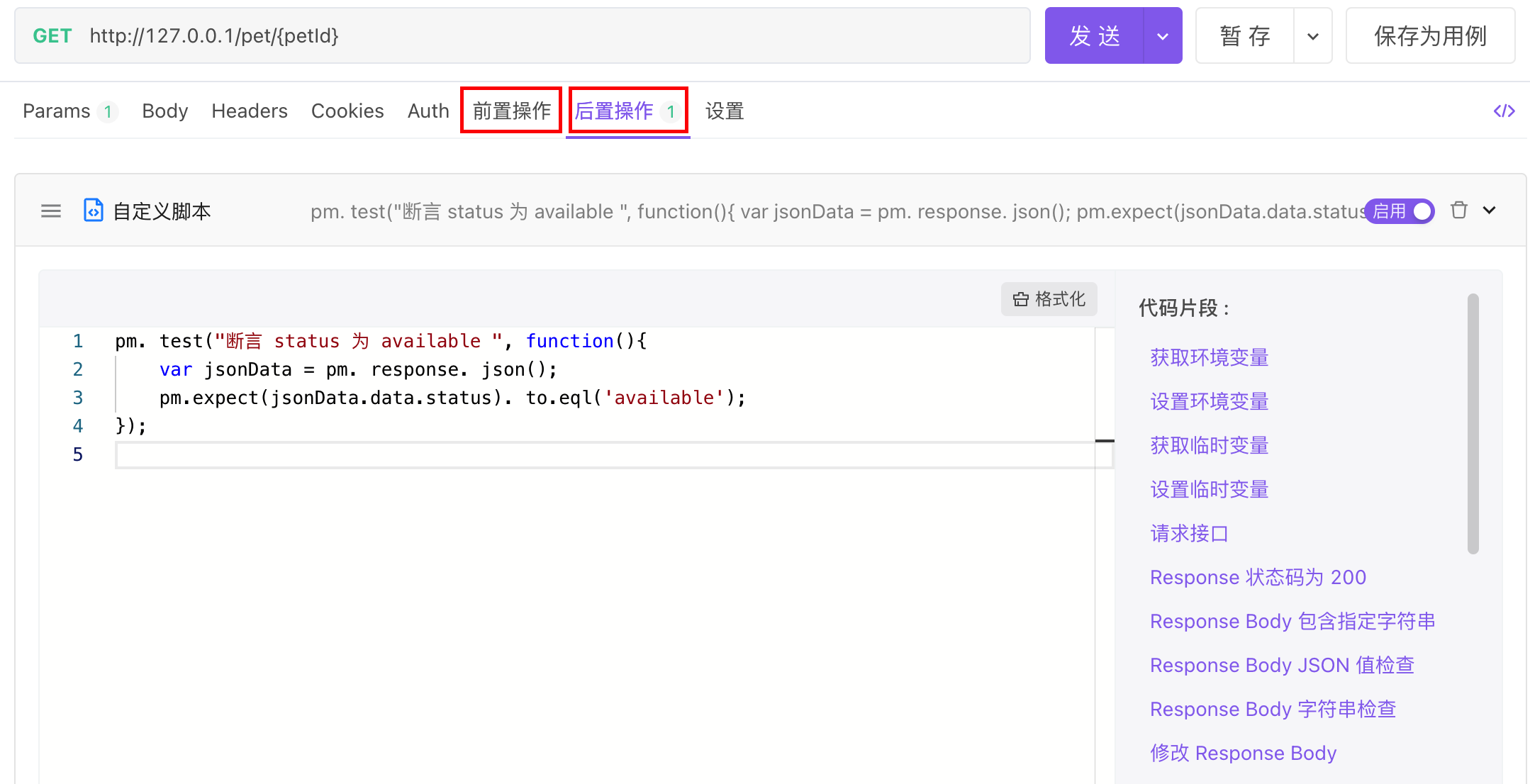Click the drag handle icon beside 自定义脚本

pos(51,211)
